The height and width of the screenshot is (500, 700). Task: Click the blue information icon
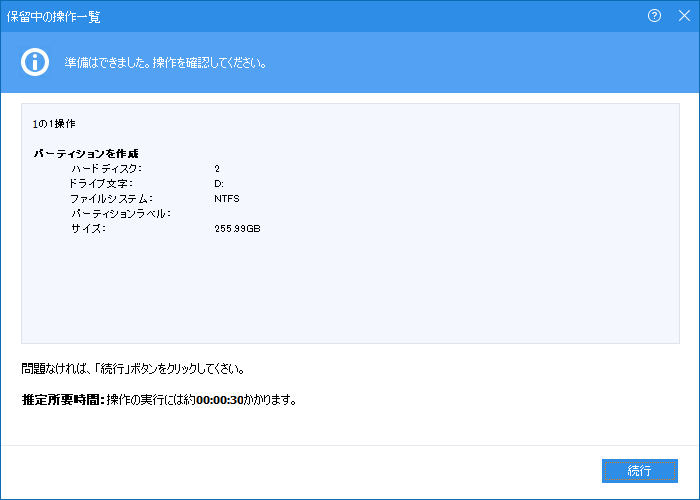point(35,62)
